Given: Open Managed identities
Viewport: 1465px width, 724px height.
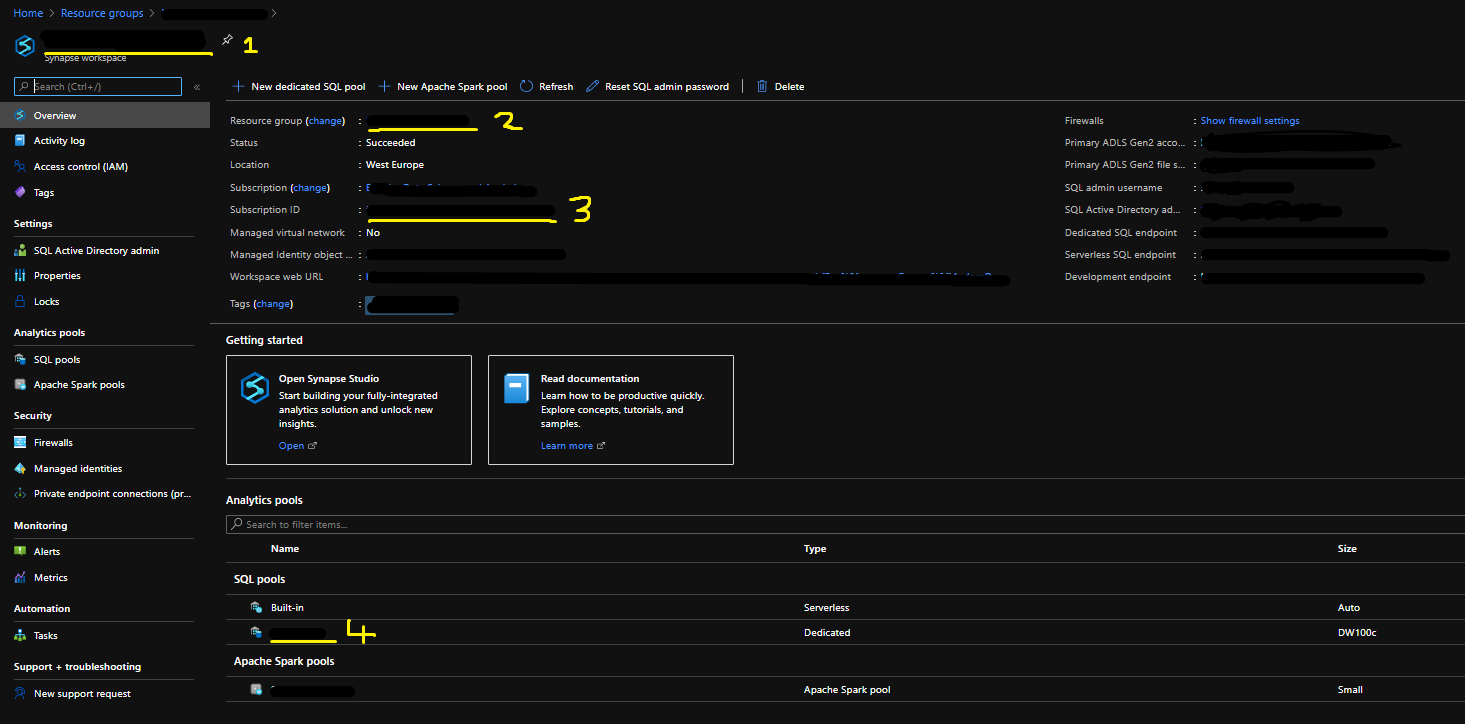Looking at the screenshot, I should point(77,468).
